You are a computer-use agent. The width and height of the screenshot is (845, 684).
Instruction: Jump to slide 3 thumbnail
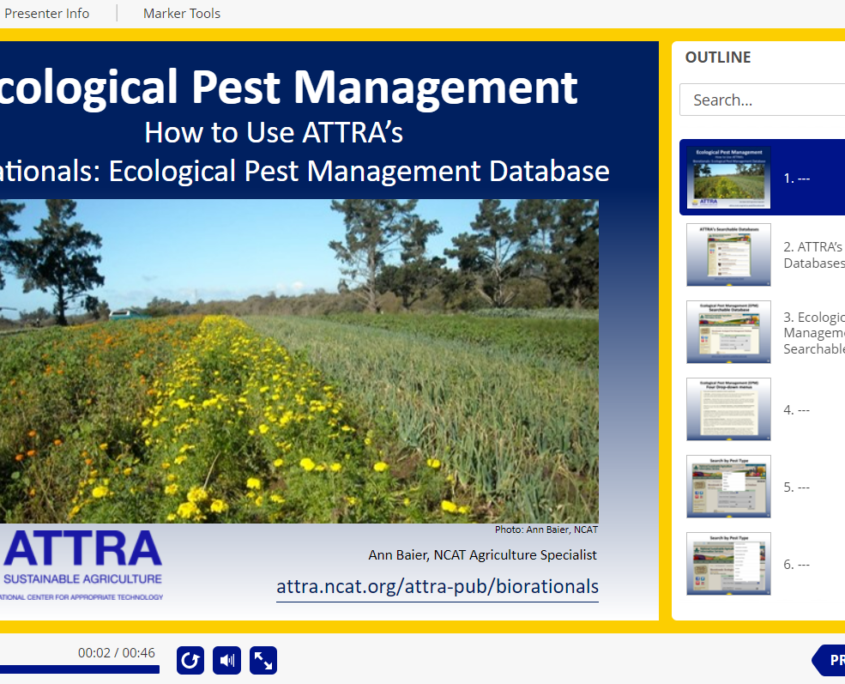pos(728,331)
